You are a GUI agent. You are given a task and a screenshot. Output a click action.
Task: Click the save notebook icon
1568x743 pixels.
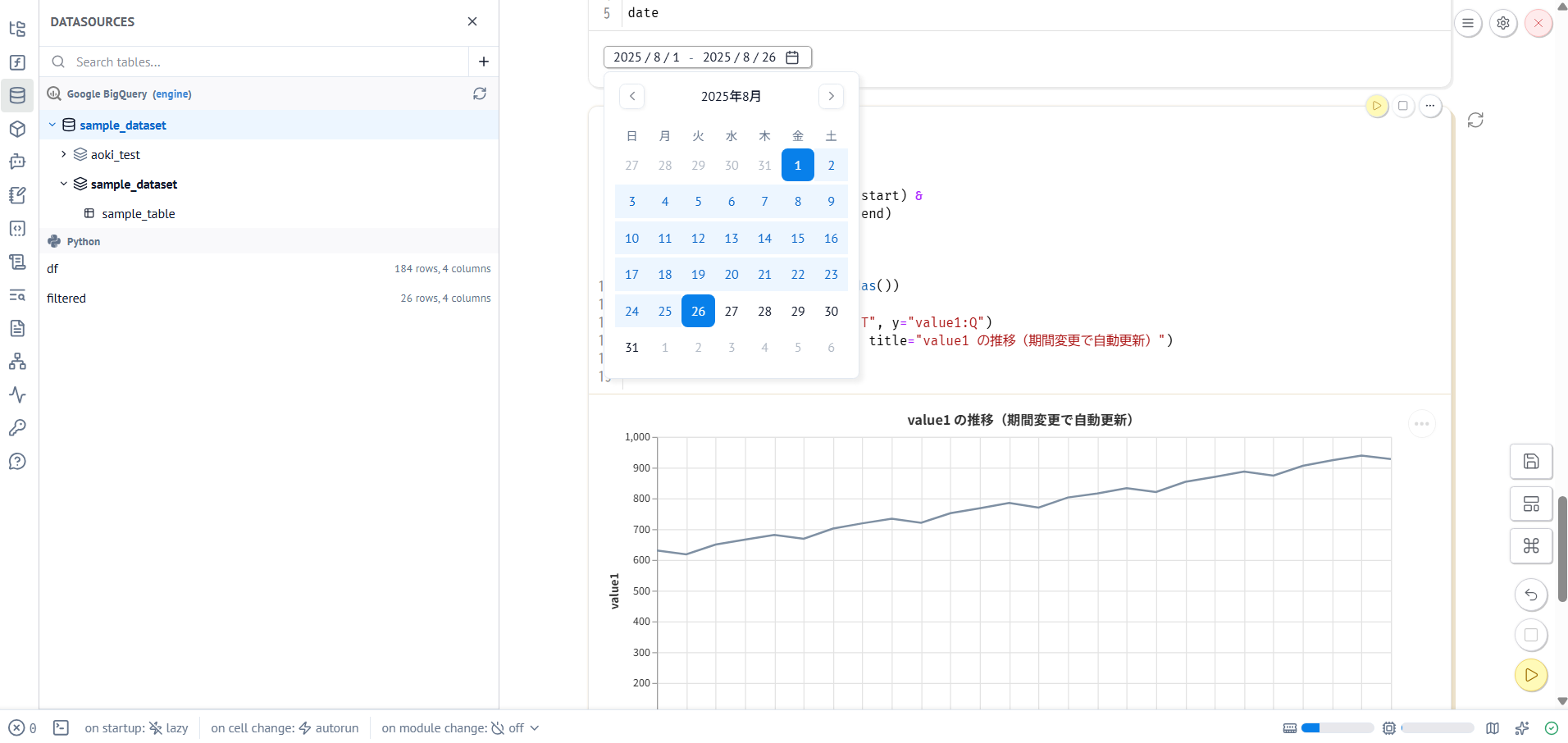click(x=1530, y=461)
